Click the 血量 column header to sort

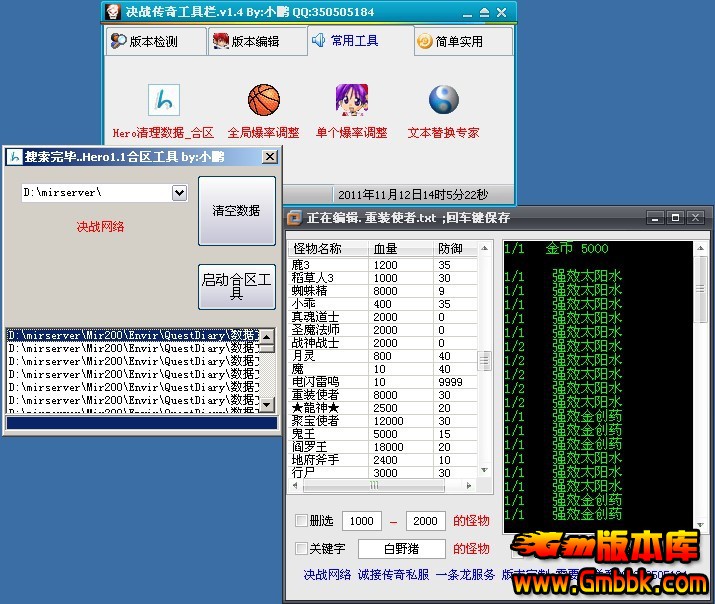(385, 249)
